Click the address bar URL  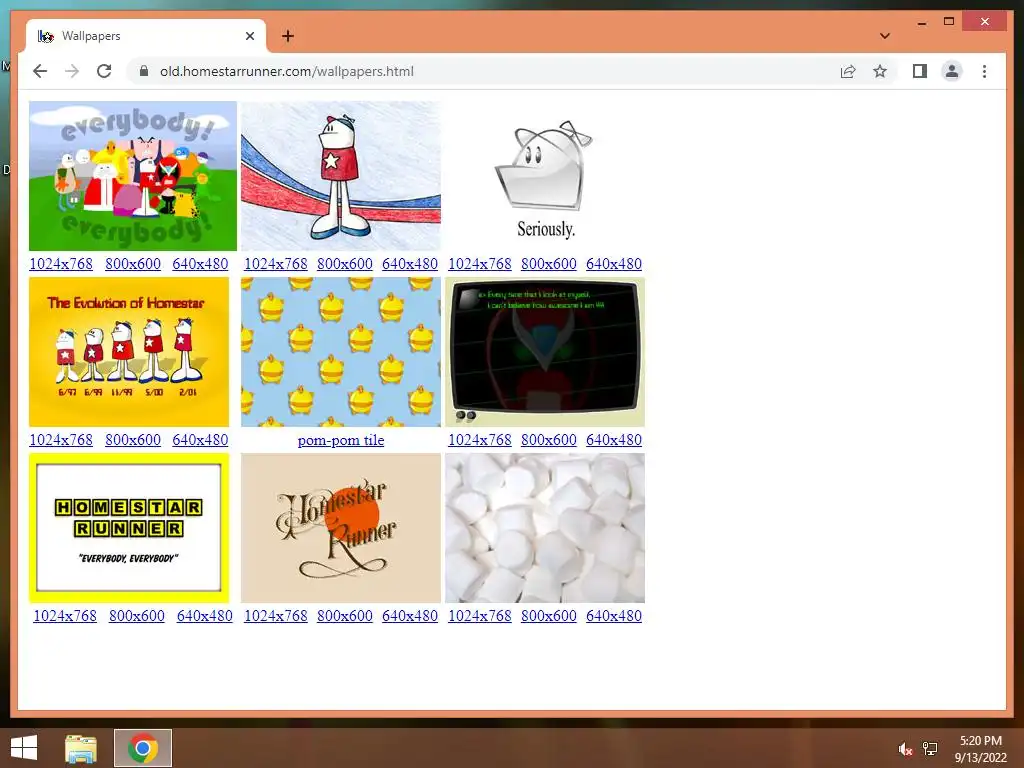coord(287,71)
